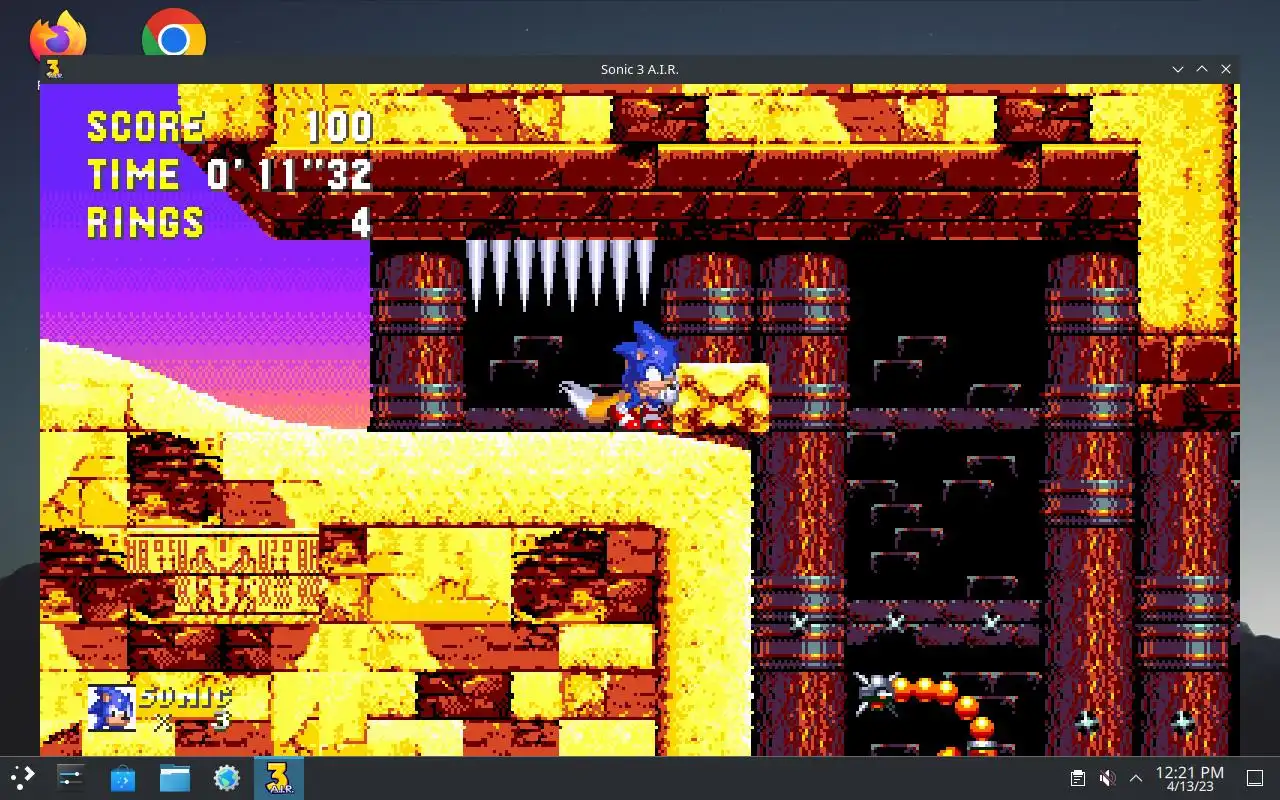Open the application launcher in the taskbar

[22, 777]
